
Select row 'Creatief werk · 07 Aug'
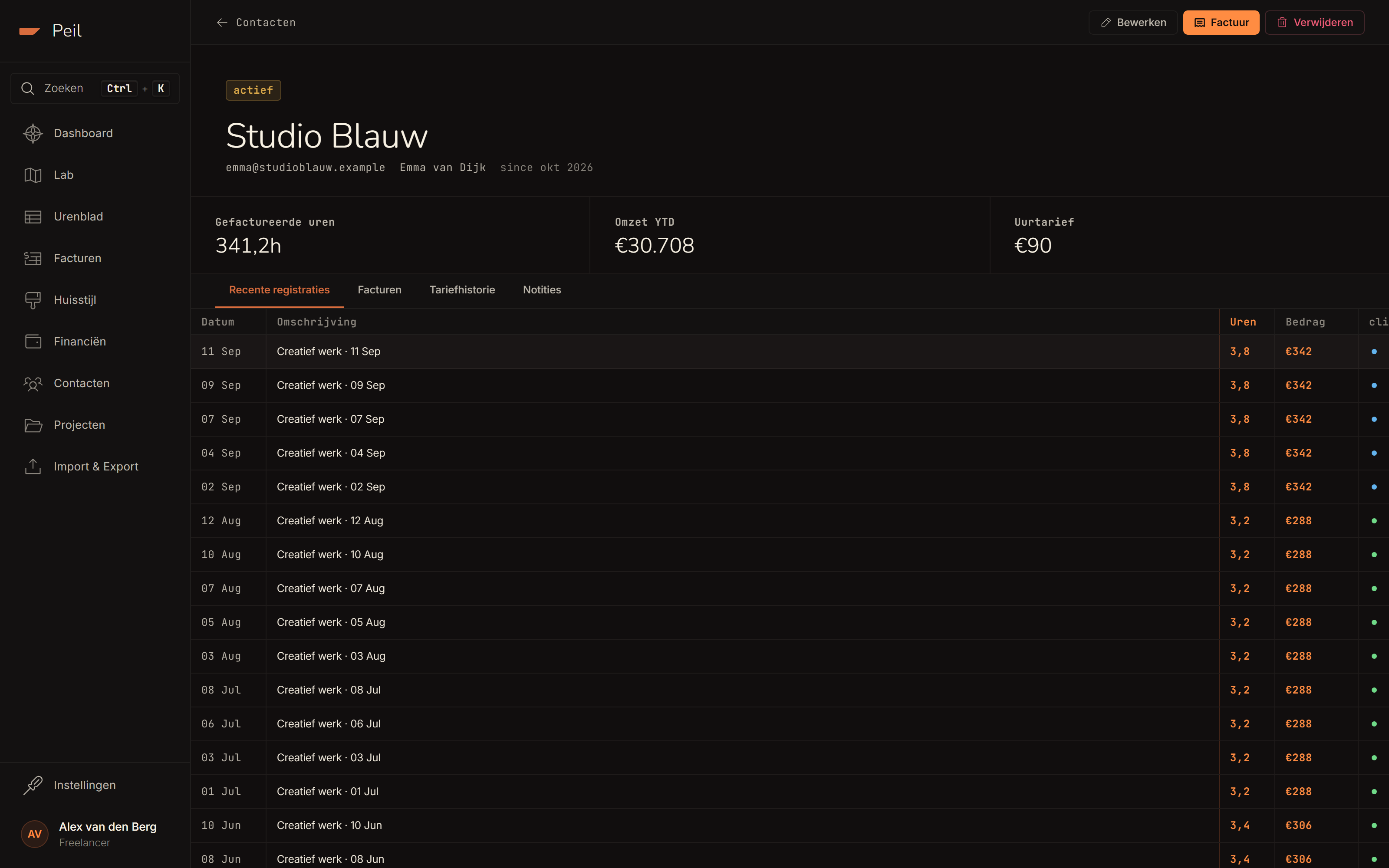790,589
